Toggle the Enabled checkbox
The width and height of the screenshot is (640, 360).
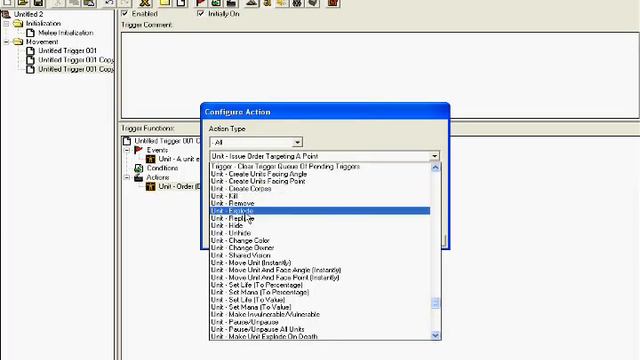coord(125,13)
